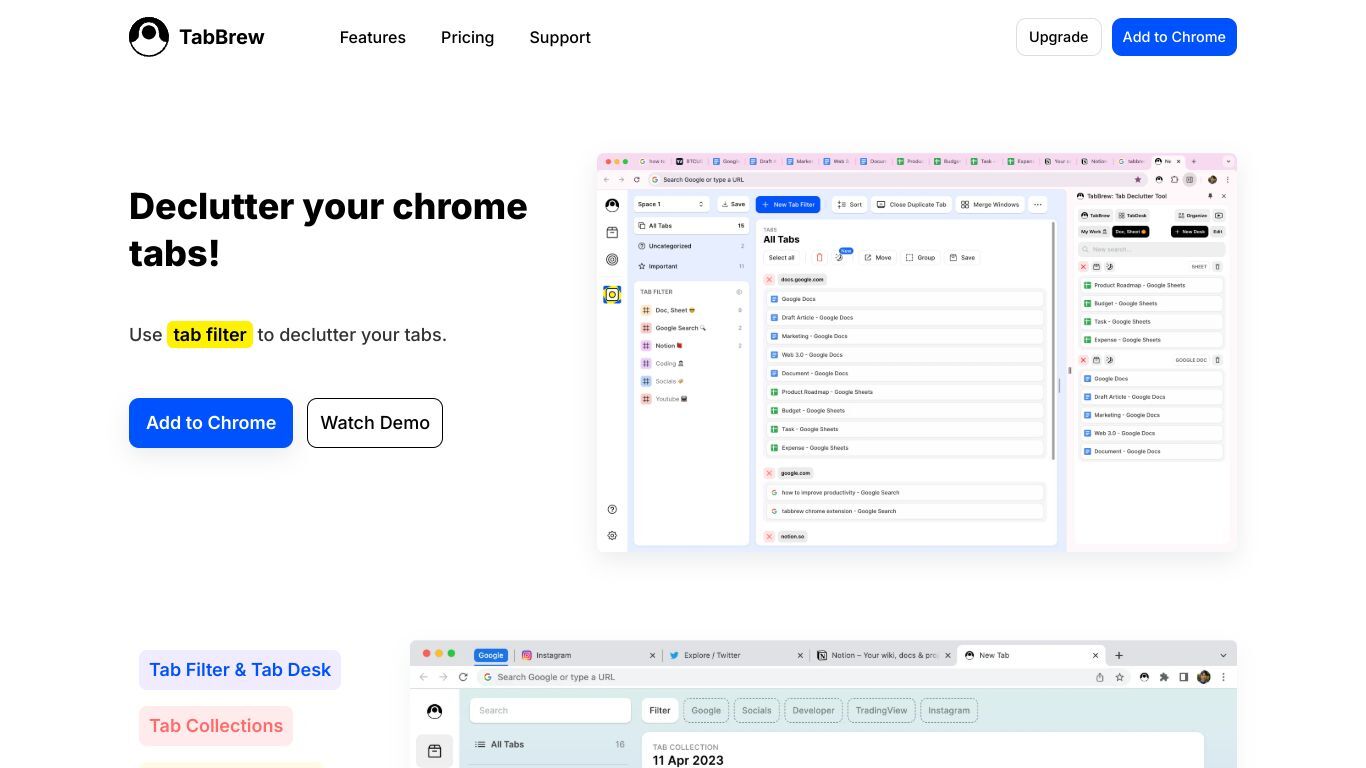This screenshot has width=1366, height=768.
Task: Select the Socials tab filter
Action: coord(691,381)
